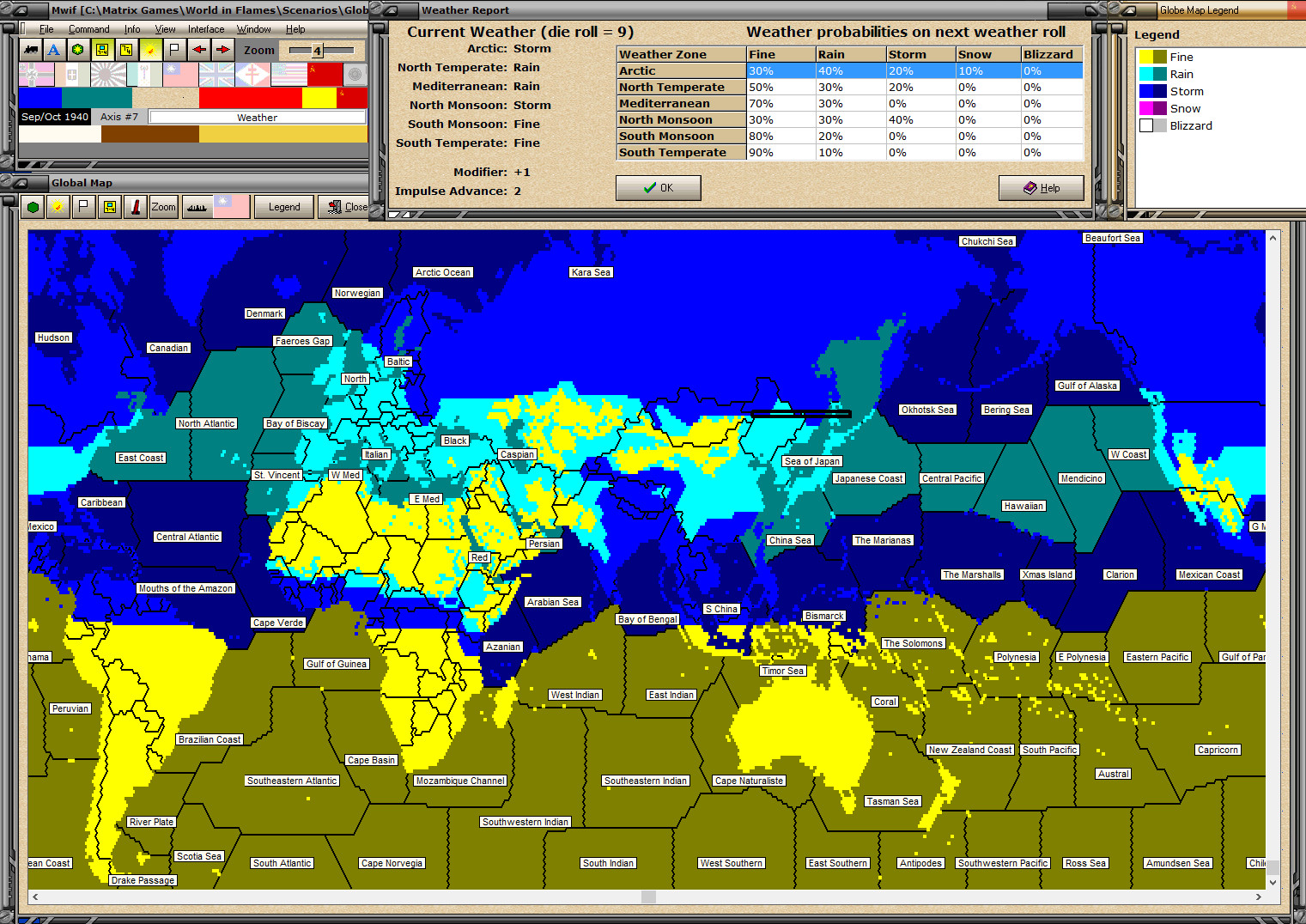Click the Zoom slider thumb showing 4
Image resolution: width=1306 pixels, height=924 pixels.
(x=317, y=51)
